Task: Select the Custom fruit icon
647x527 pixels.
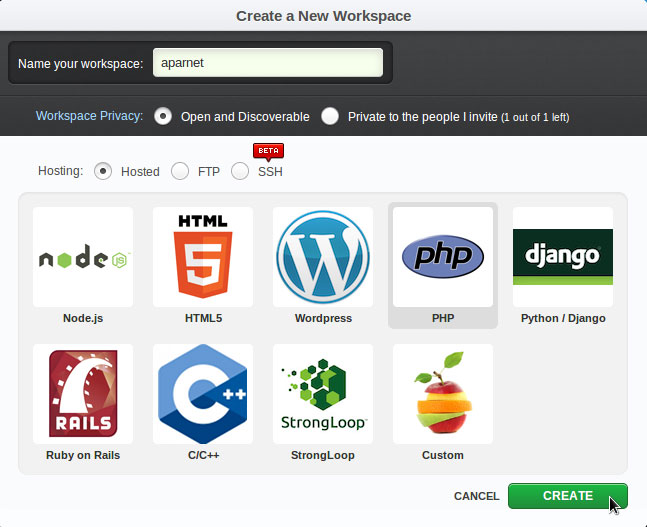Action: [x=443, y=394]
